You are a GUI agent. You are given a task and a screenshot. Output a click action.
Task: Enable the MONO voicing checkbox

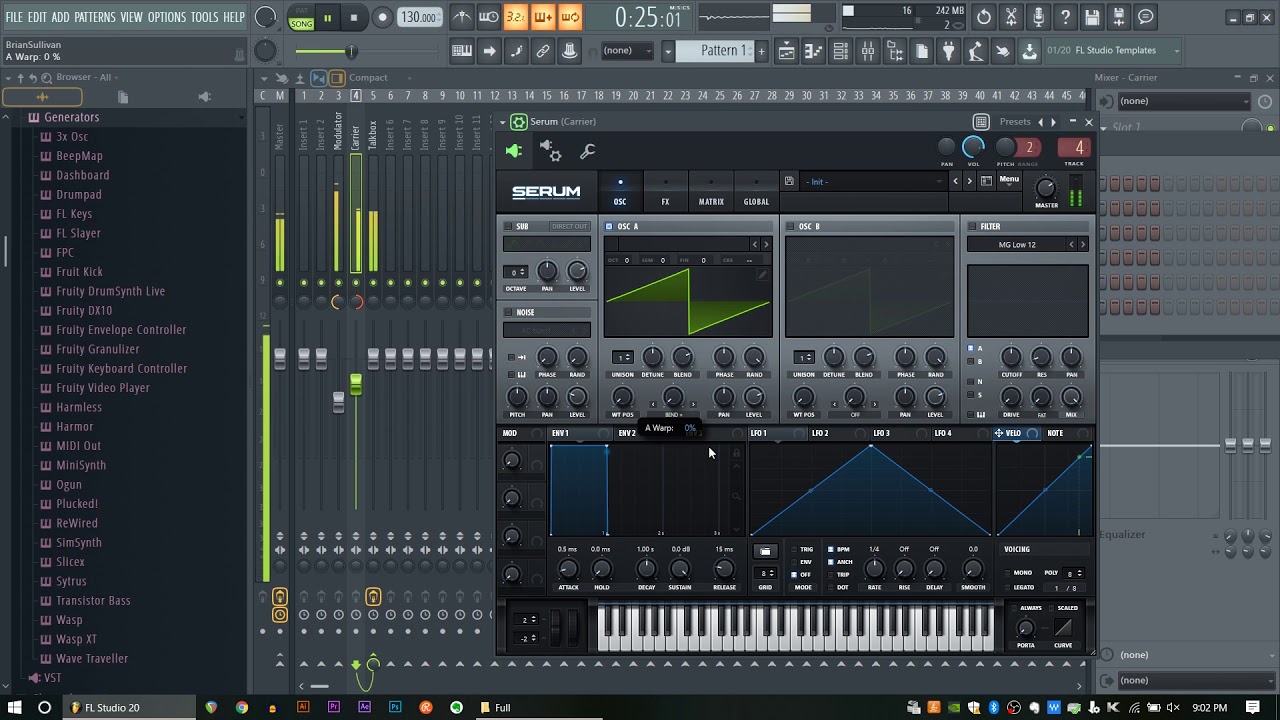pyautogui.click(x=1006, y=573)
